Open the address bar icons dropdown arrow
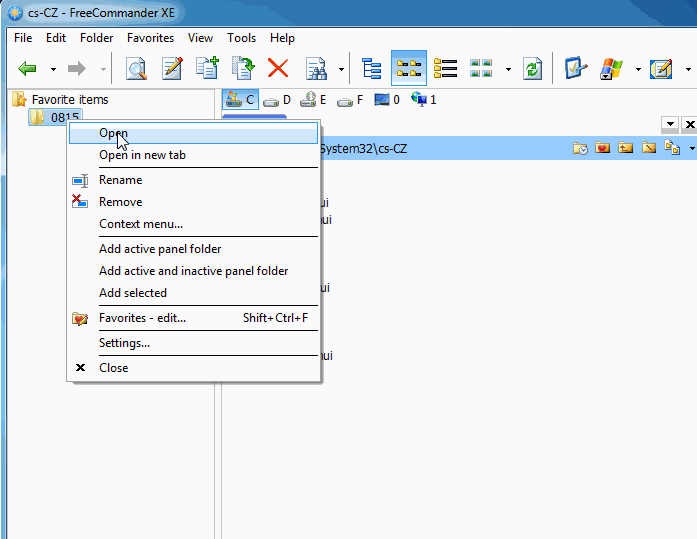Image resolution: width=697 pixels, height=539 pixels. (x=692, y=148)
